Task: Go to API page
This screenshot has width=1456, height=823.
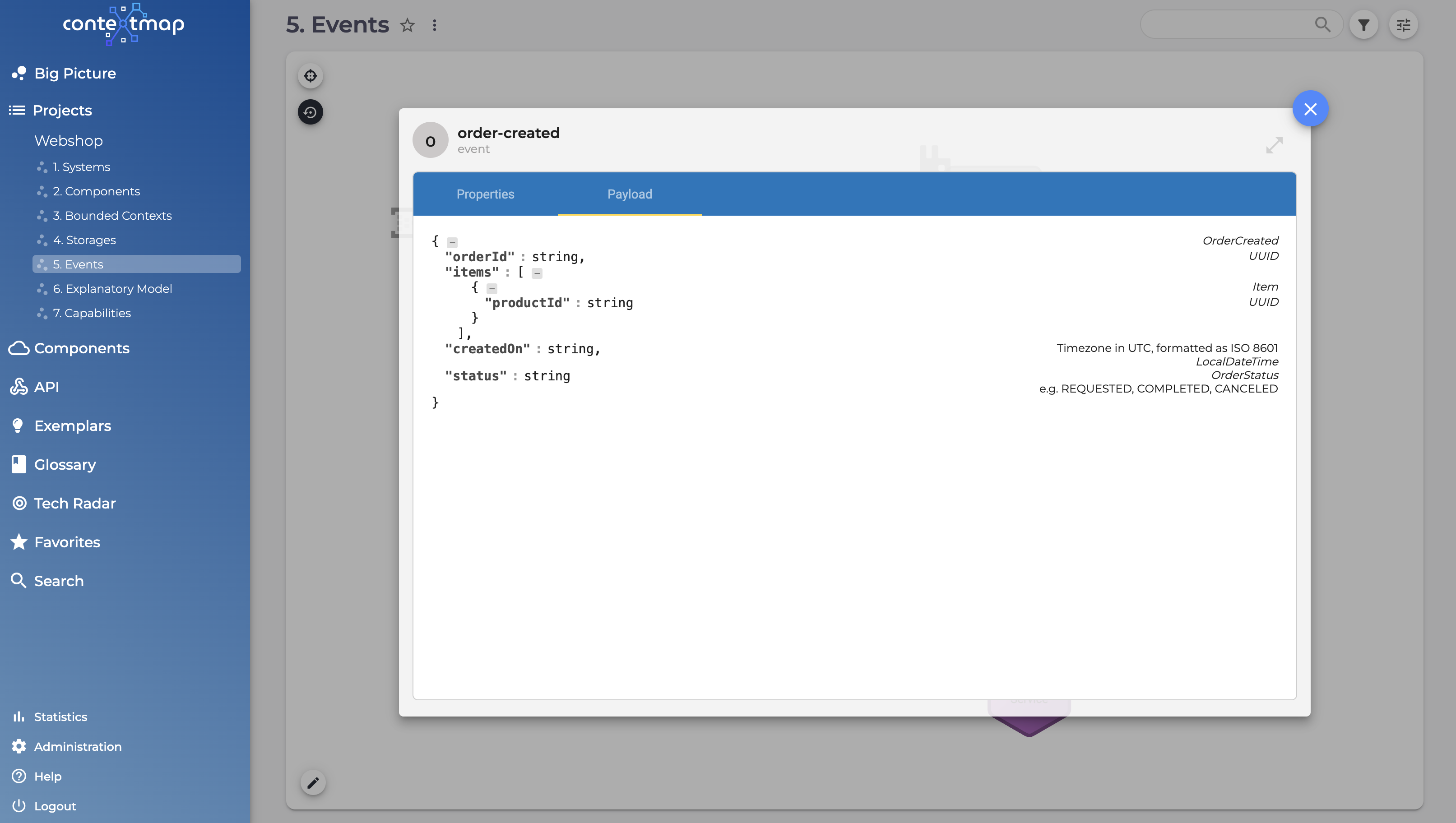Action: point(46,387)
